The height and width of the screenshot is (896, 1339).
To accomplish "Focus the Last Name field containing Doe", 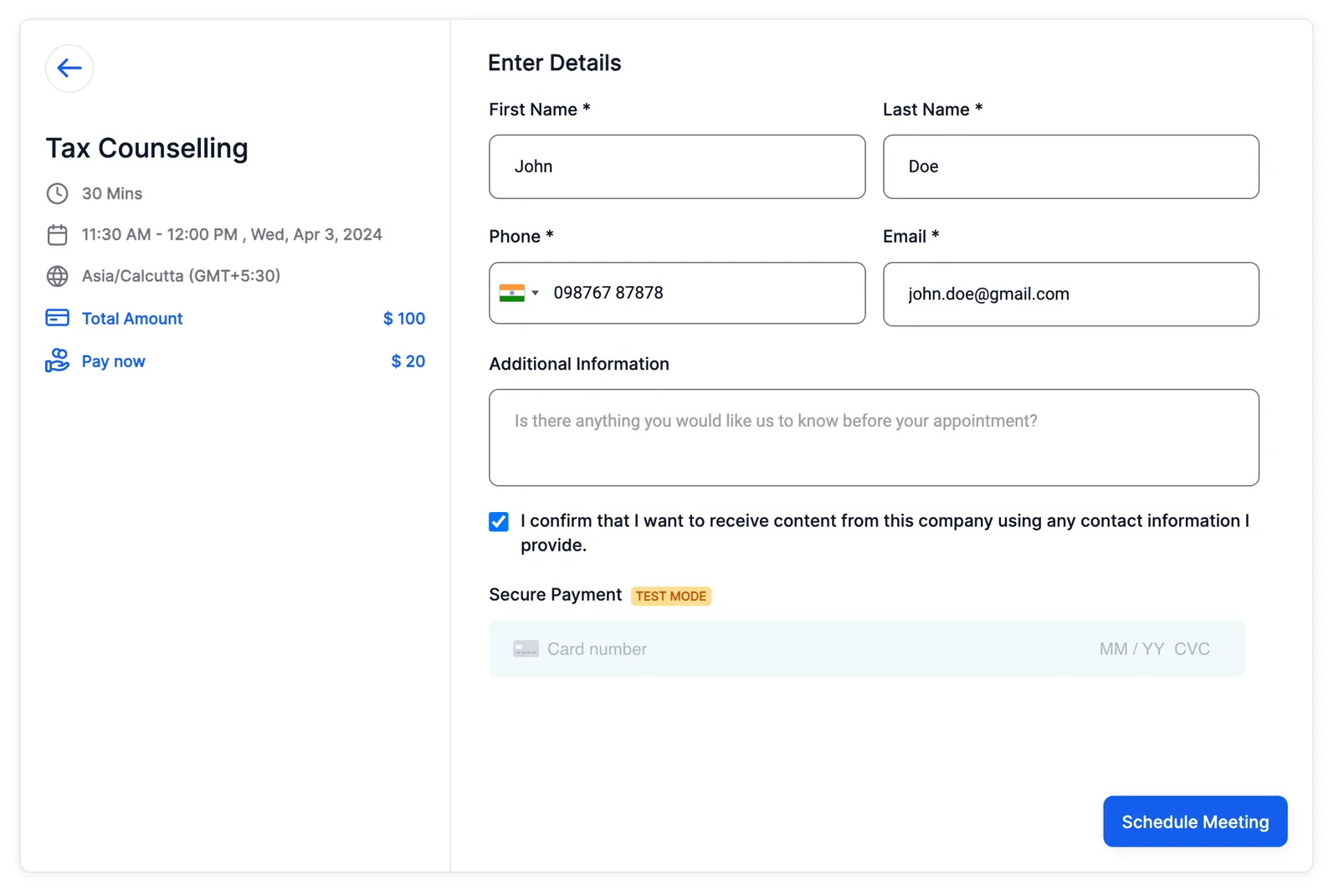I will coord(1070,166).
